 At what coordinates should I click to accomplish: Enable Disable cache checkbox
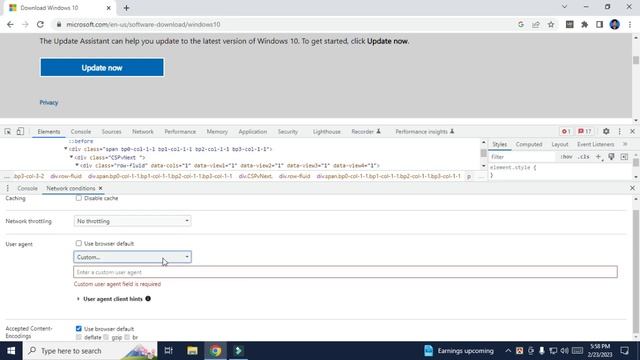pos(79,198)
